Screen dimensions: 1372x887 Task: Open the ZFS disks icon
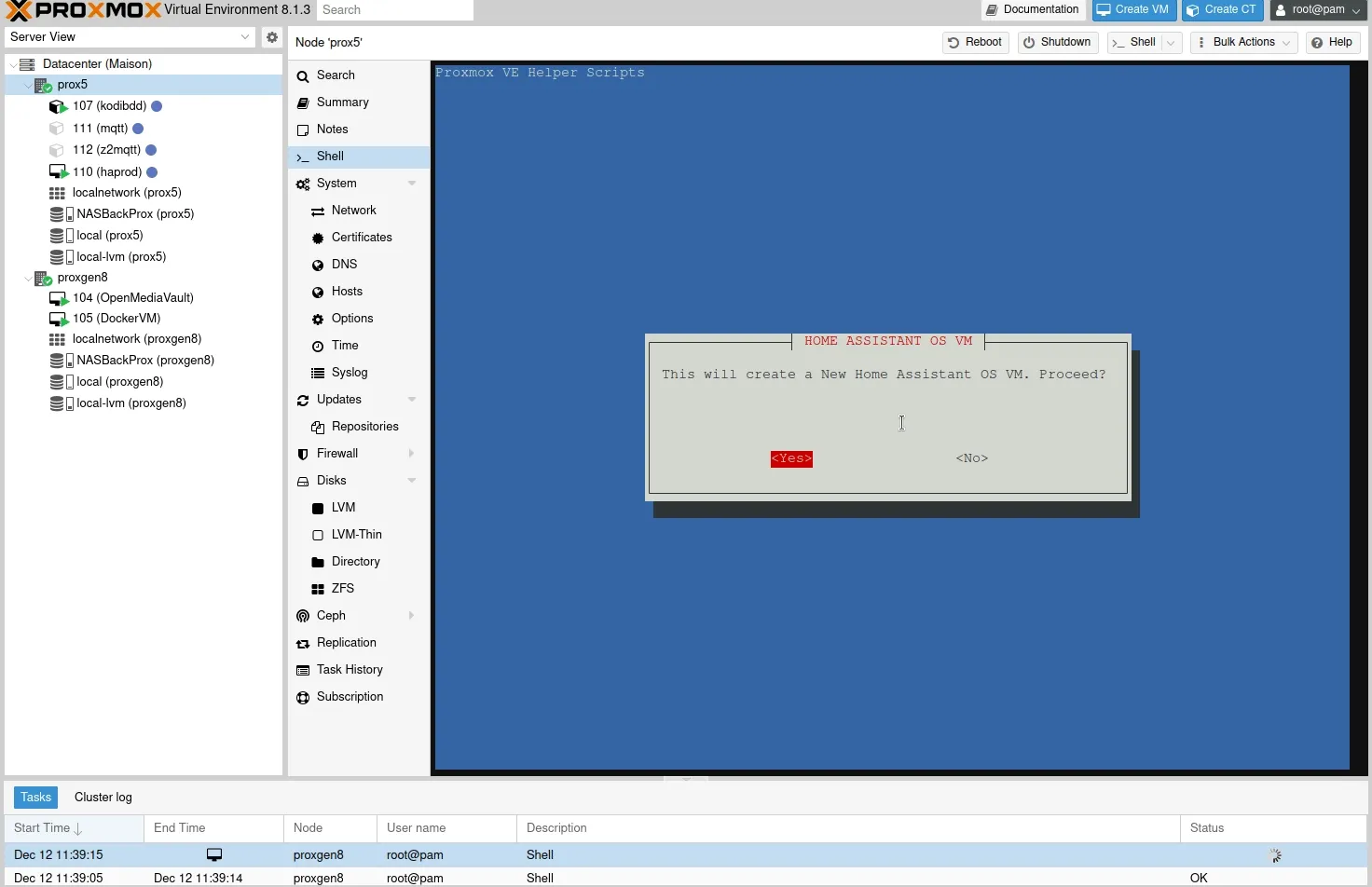[318, 590]
